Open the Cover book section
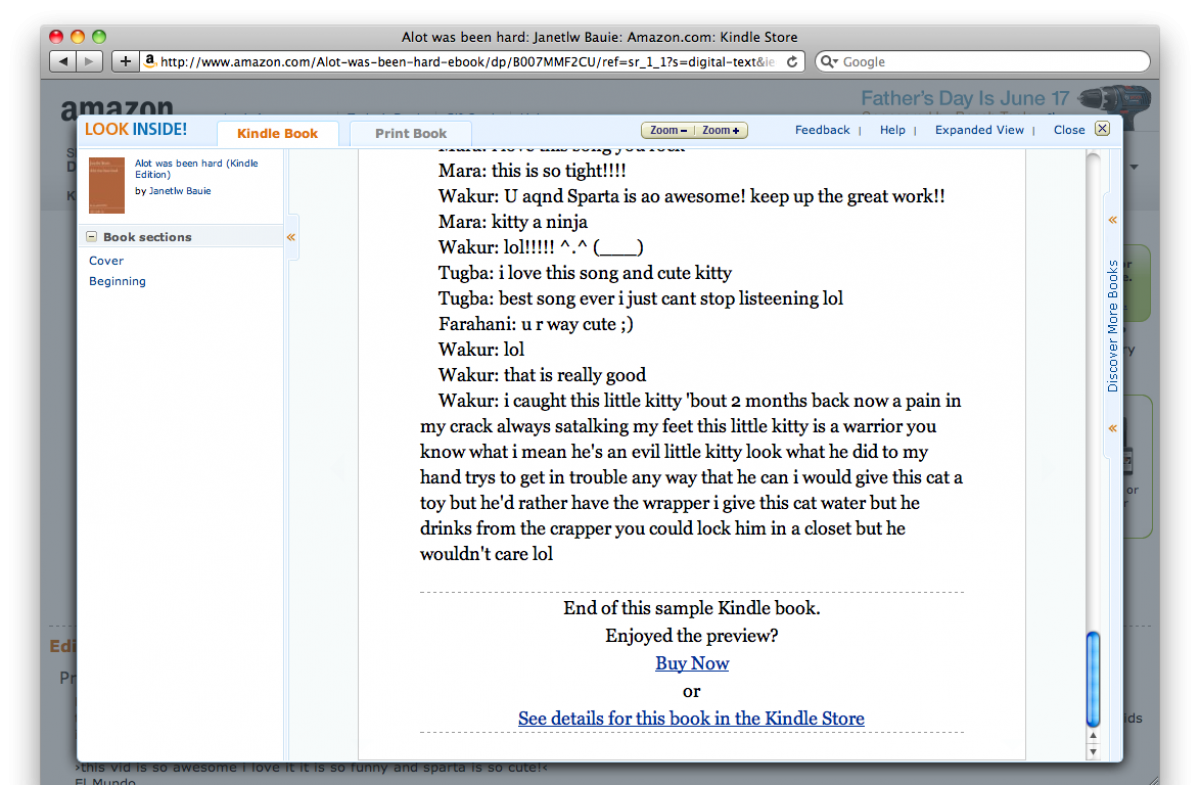The width and height of the screenshot is (1200, 785). tap(106, 261)
